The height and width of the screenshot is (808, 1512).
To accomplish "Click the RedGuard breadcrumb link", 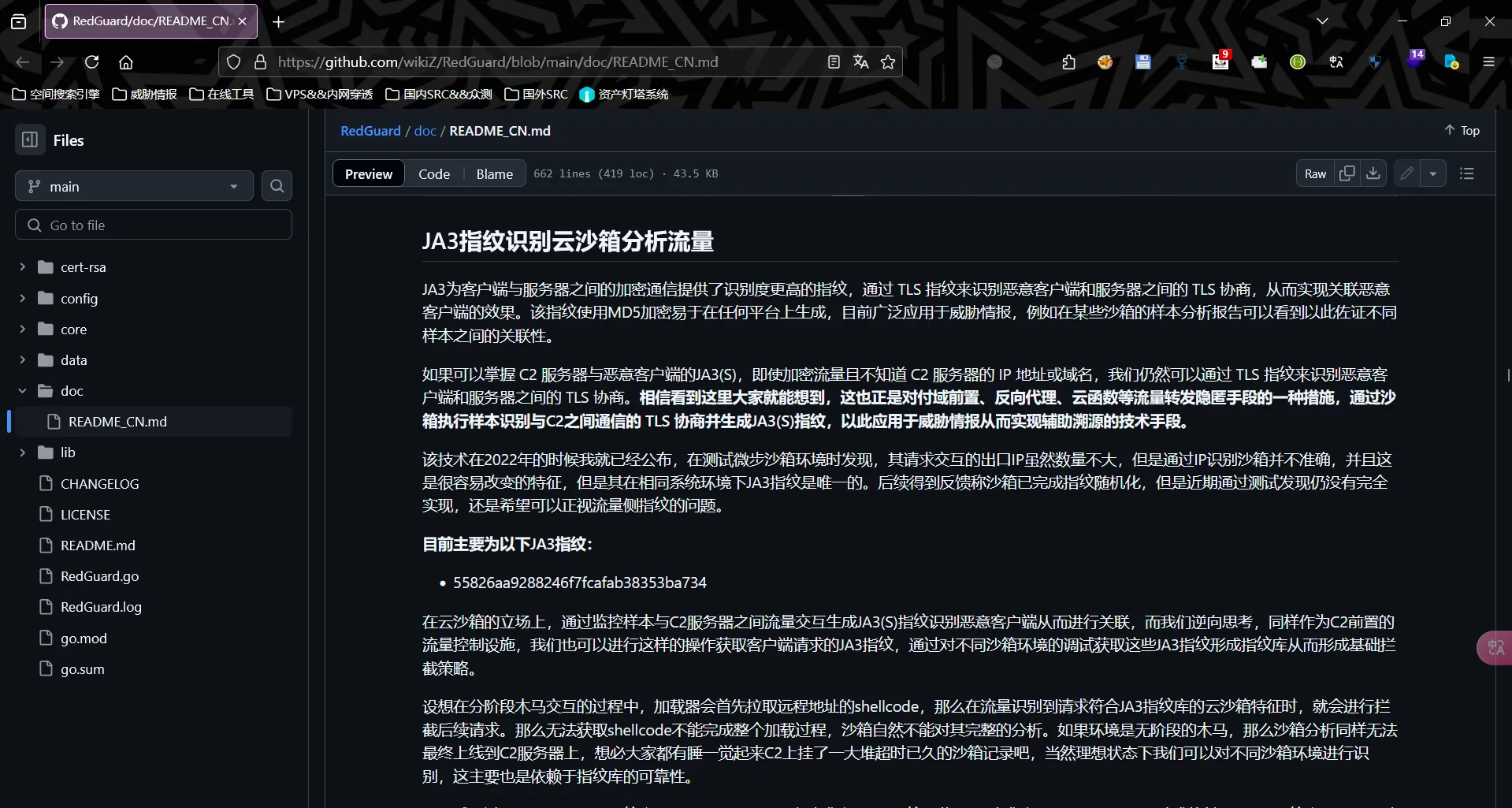I will [370, 131].
